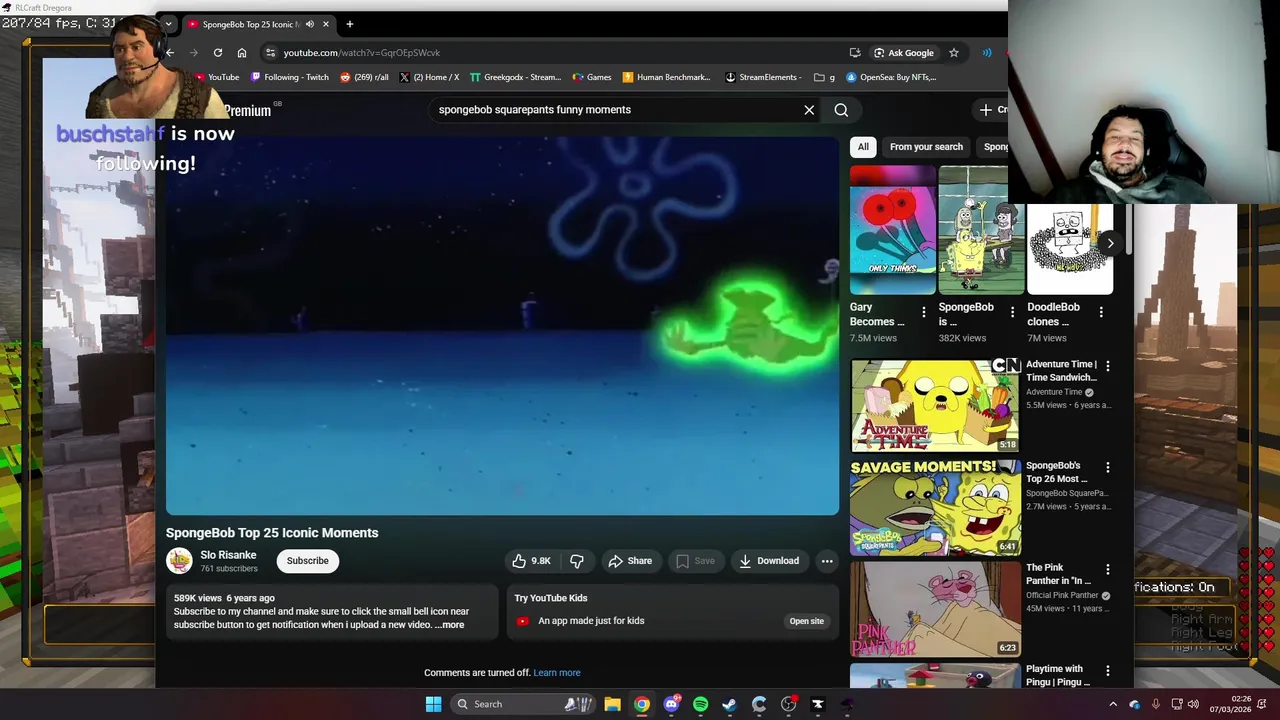This screenshot has width=1280, height=720.
Task: Open the DoodleBob clones short thumbnail
Action: [x=1070, y=248]
